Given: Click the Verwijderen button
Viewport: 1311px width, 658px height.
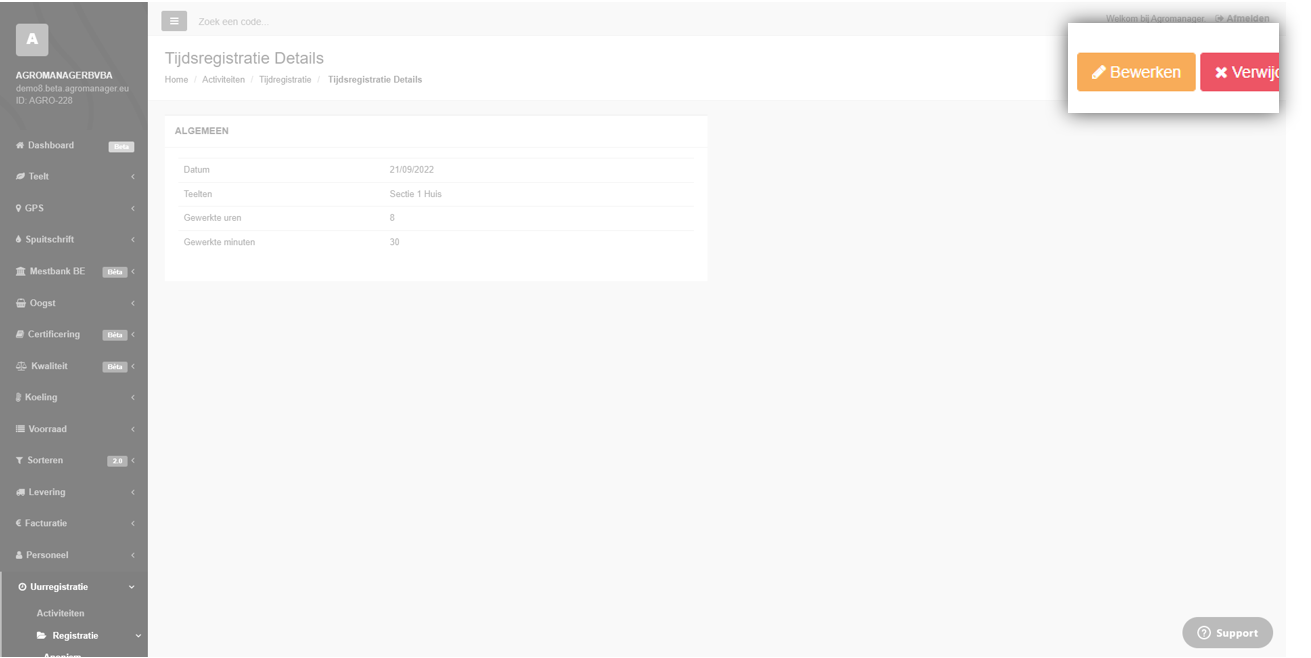Looking at the screenshot, I should (x=1240, y=72).
